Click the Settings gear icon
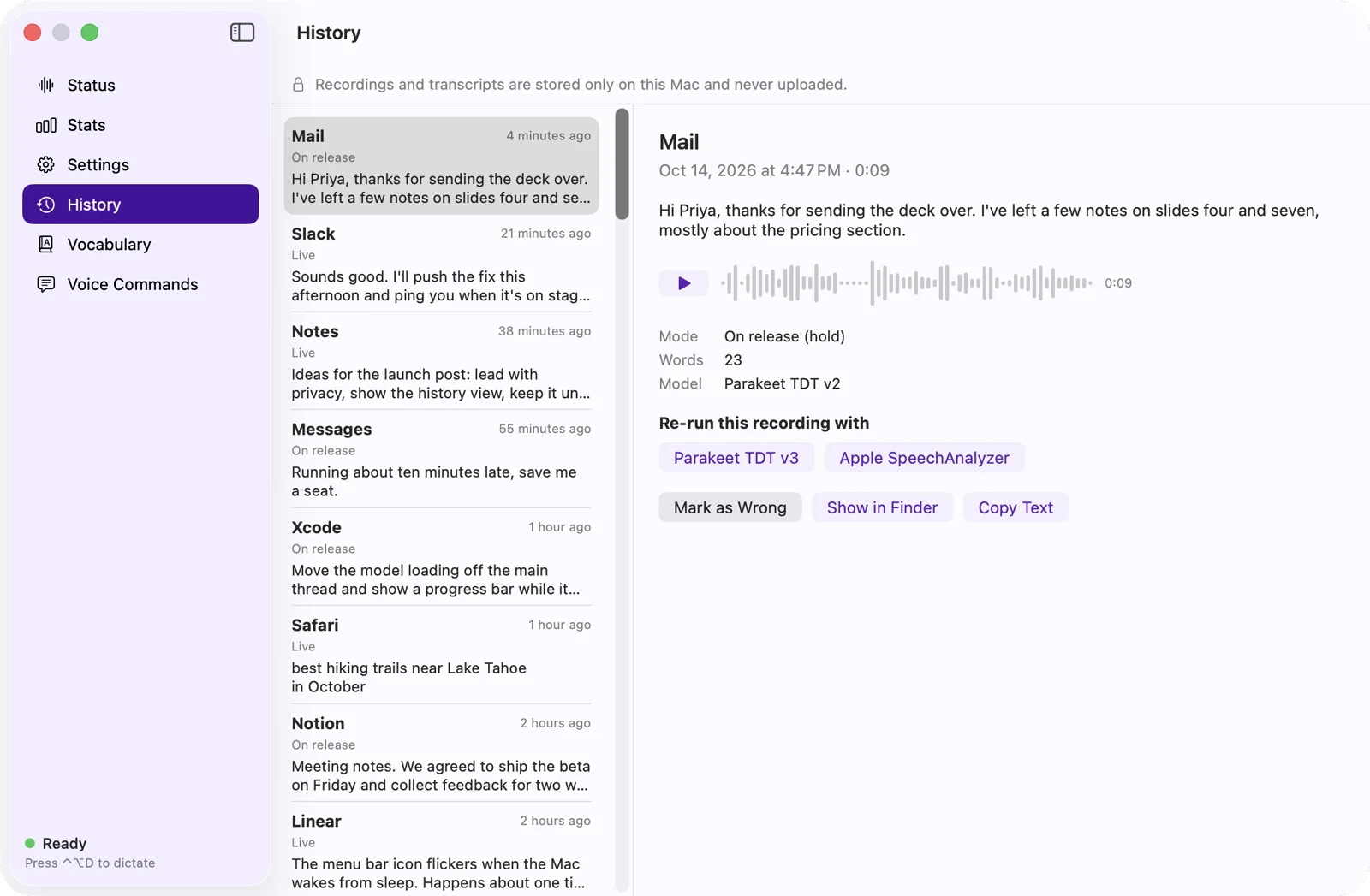 point(46,164)
